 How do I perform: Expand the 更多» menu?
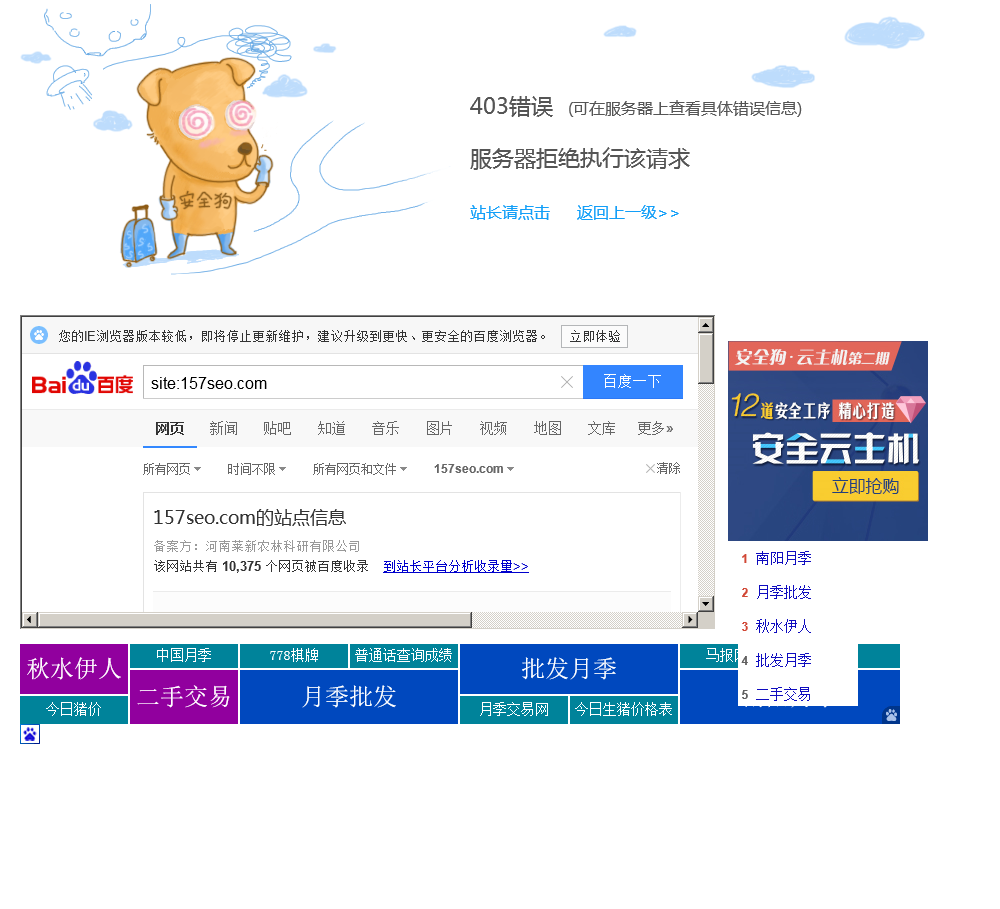click(655, 429)
